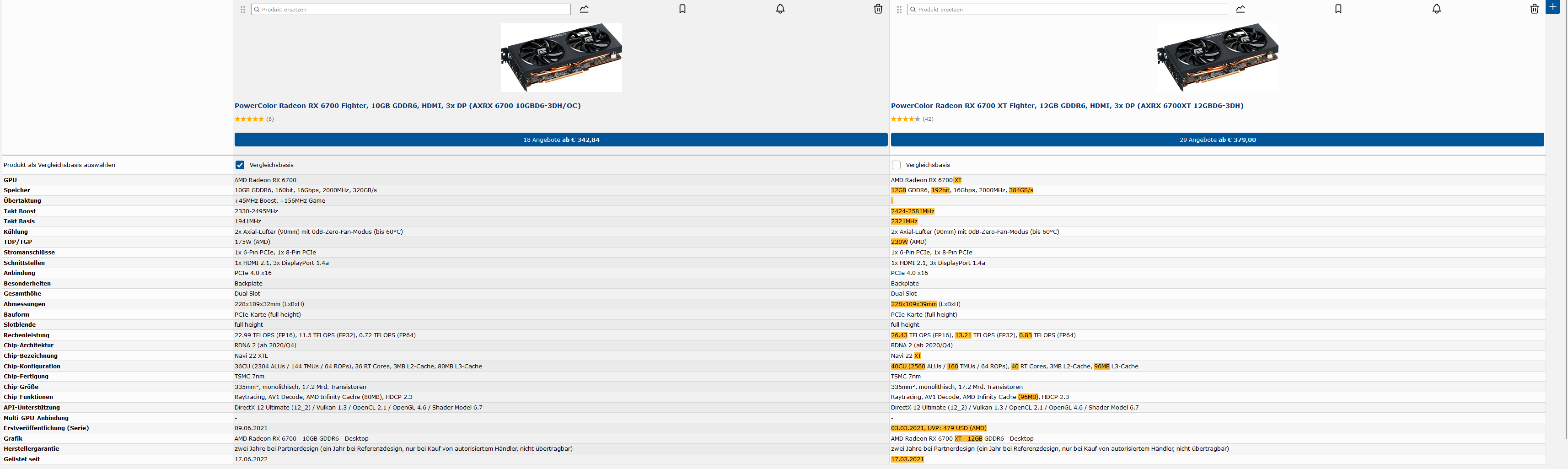Check Vergleichsbasis for RX 6700 XT
1568x469 pixels.
pyautogui.click(x=896, y=165)
